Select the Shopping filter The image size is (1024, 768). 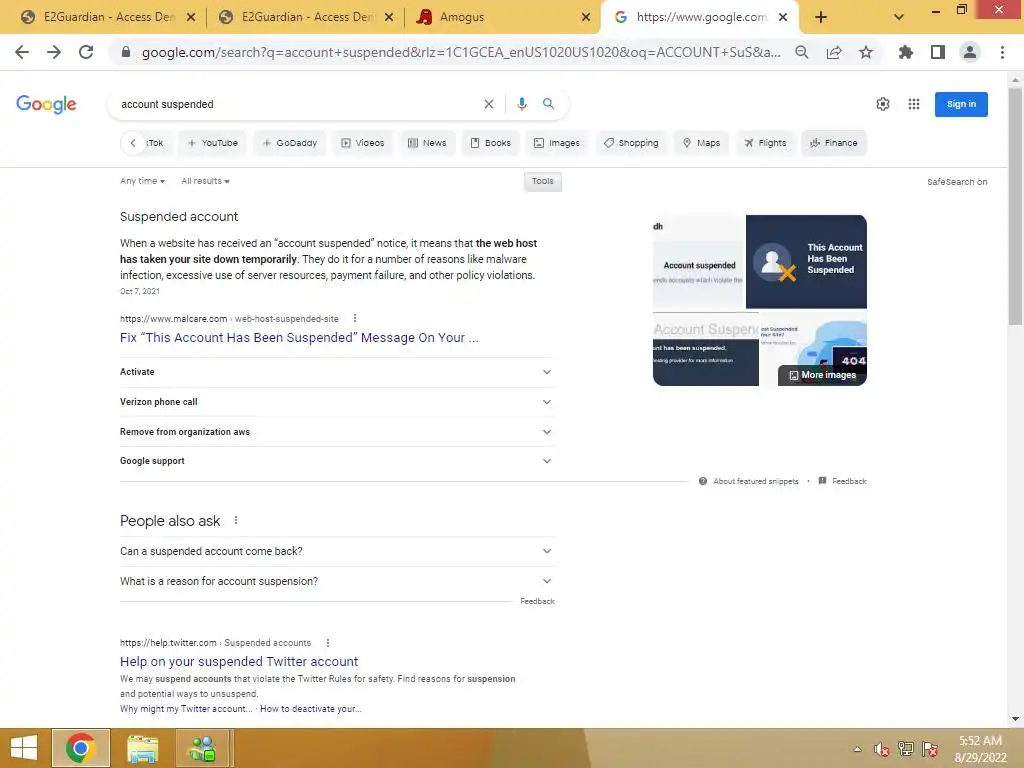point(631,143)
